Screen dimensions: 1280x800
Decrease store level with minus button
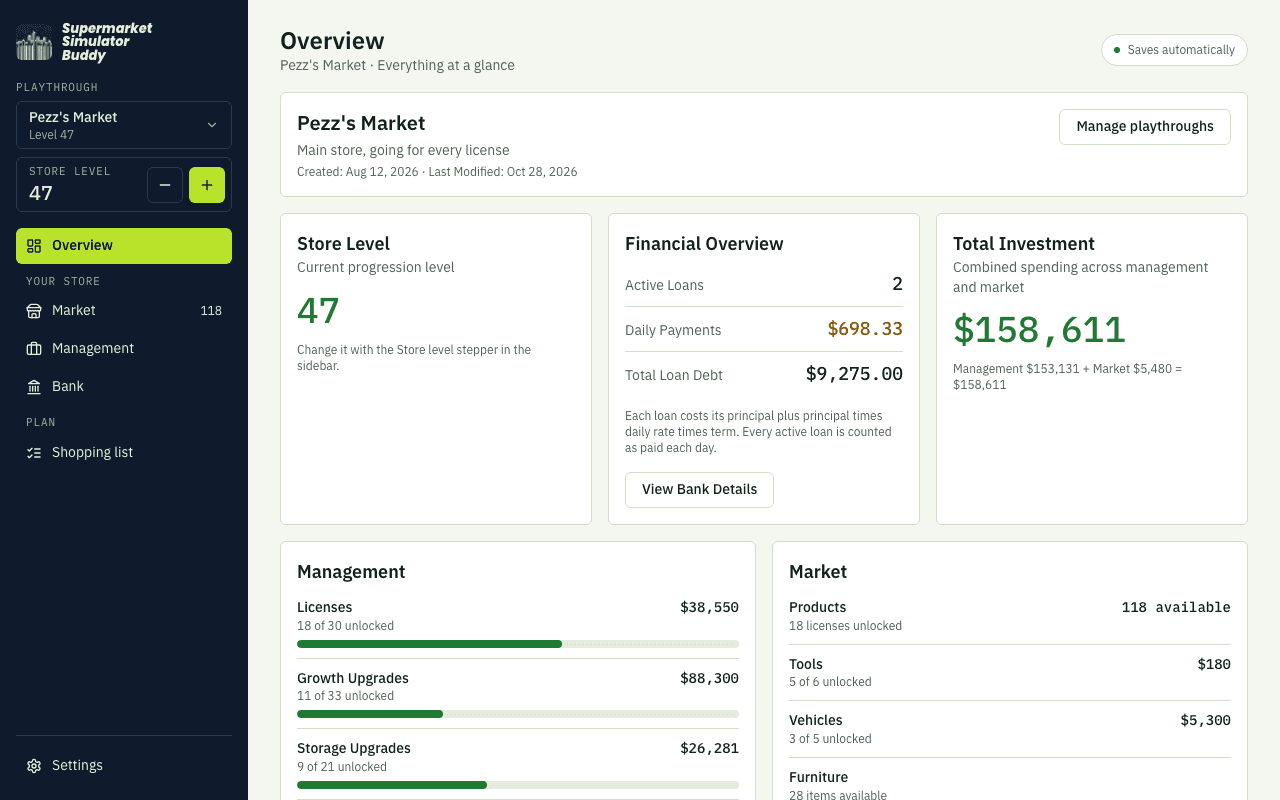(165, 185)
